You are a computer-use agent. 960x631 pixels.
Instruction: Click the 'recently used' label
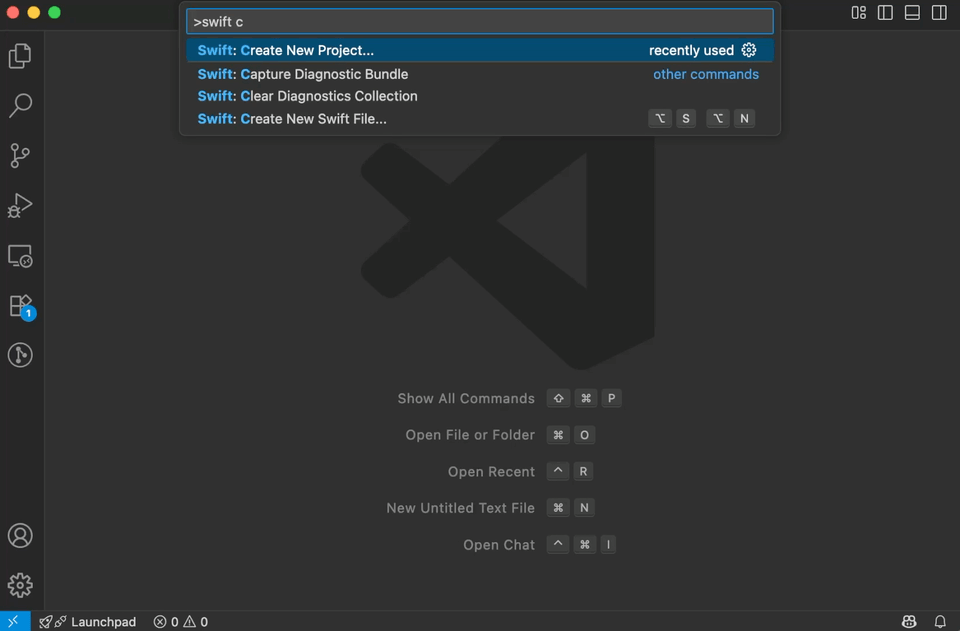(691, 50)
